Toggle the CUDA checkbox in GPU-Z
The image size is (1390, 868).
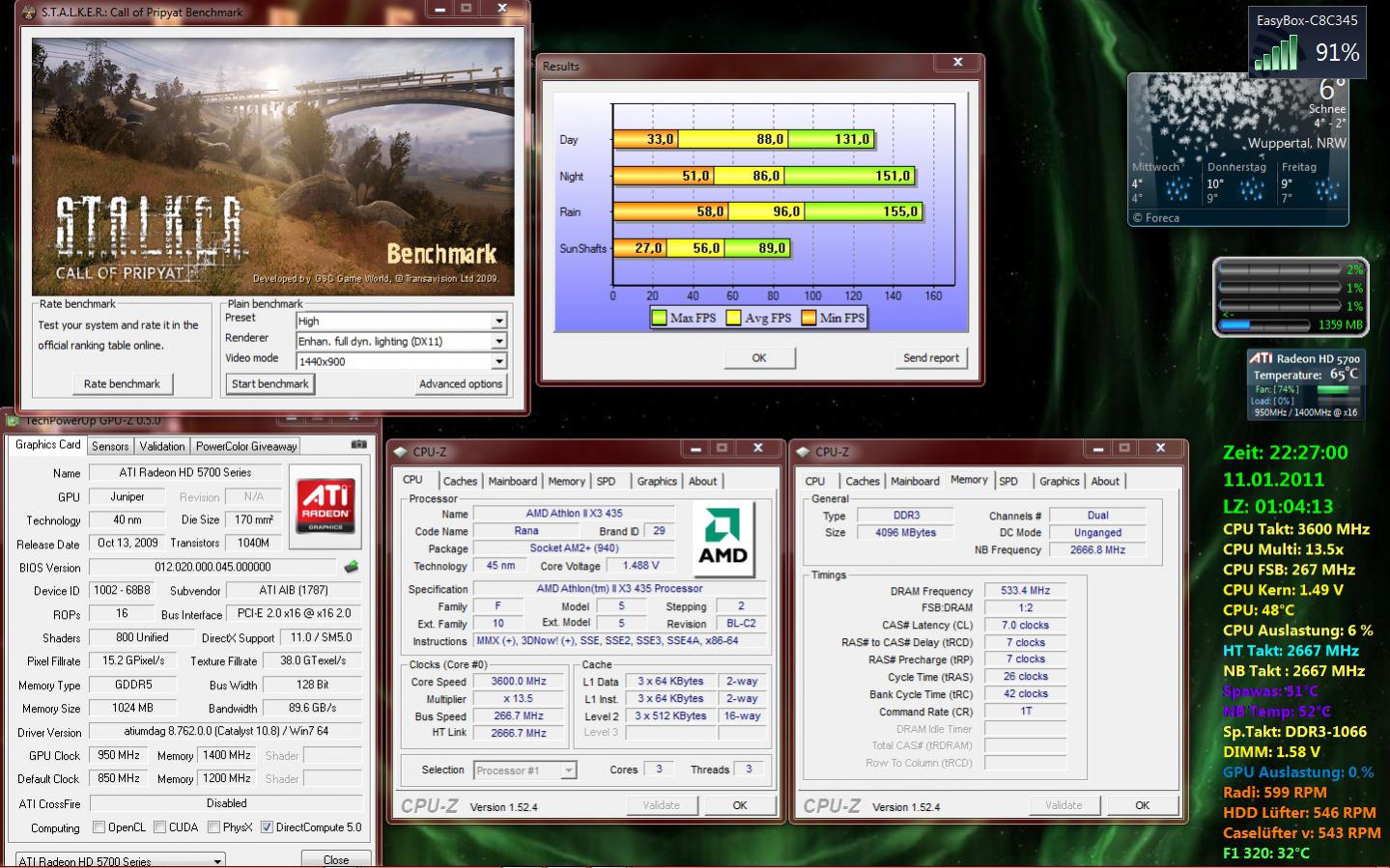point(159,826)
